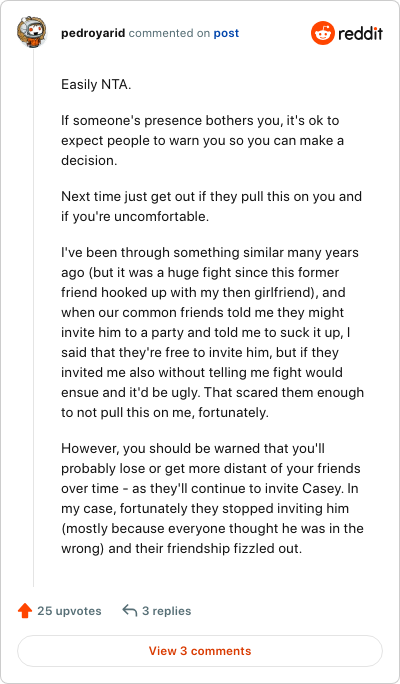Click the reddit wordmark text
The height and width of the screenshot is (684, 400).
tap(360, 33)
